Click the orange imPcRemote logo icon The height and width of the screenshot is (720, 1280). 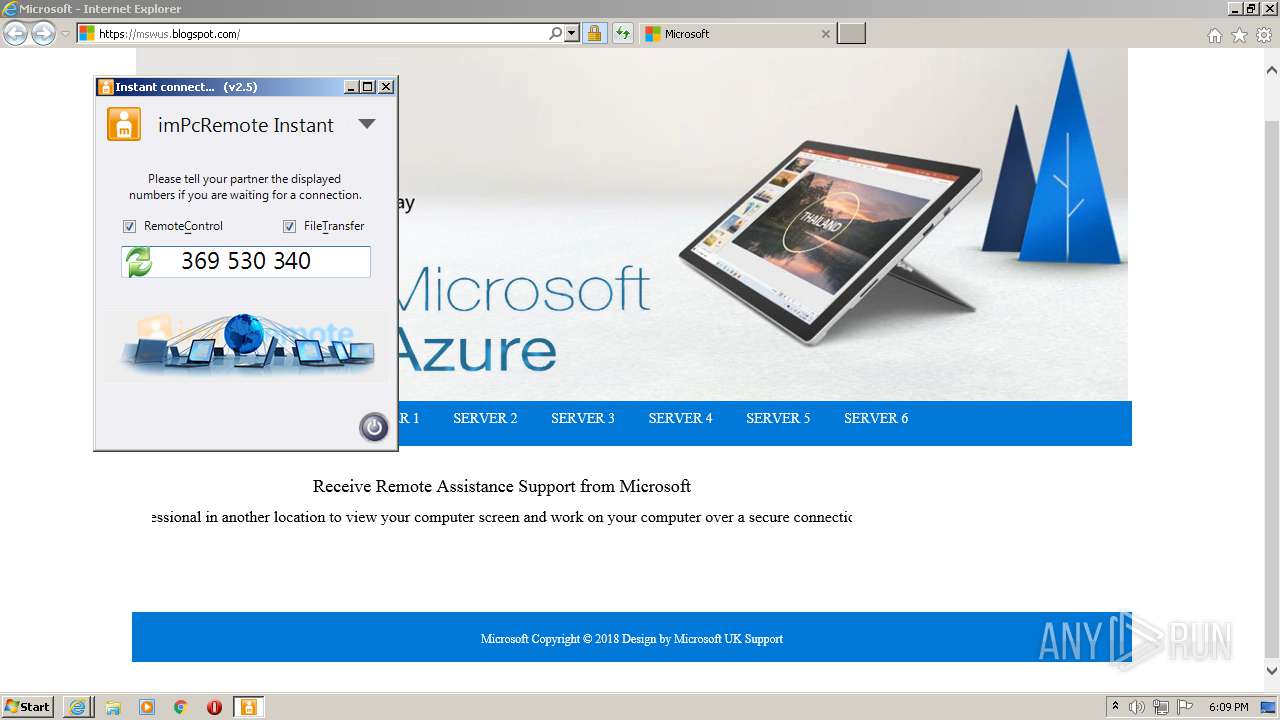124,125
